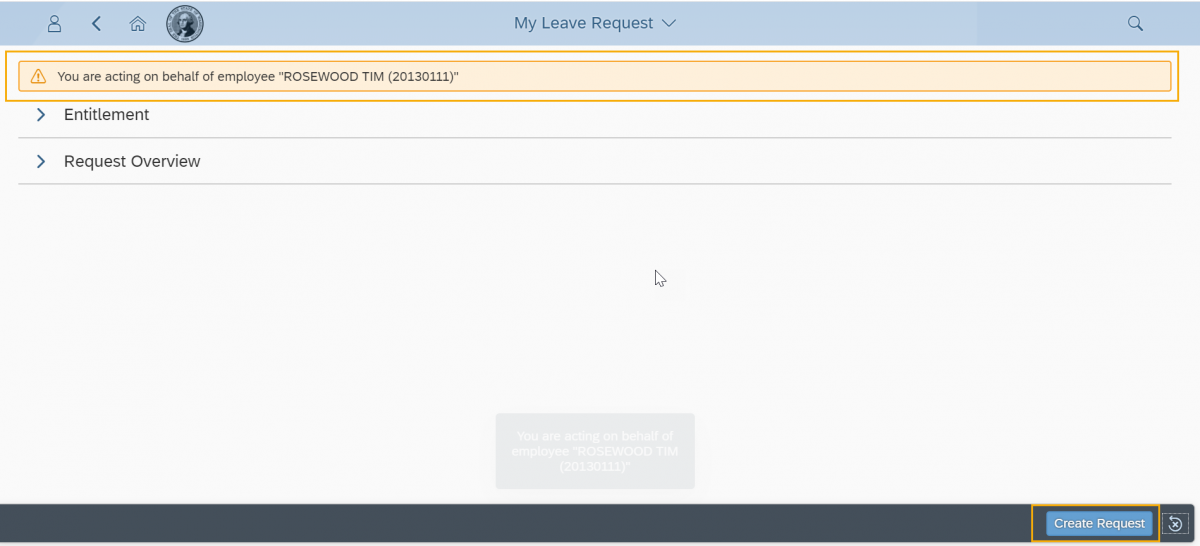Expand the Request Overview section chevron
This screenshot has height=546, width=1200.
tap(41, 162)
